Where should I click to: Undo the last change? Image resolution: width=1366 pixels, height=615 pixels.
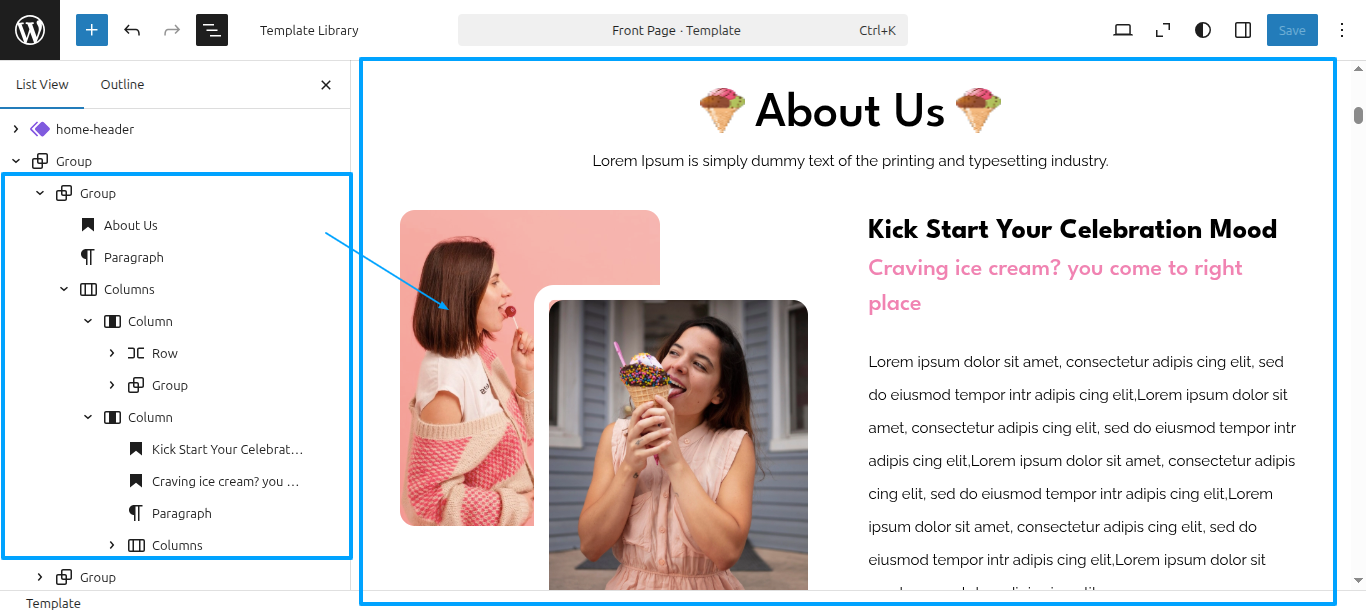click(132, 30)
